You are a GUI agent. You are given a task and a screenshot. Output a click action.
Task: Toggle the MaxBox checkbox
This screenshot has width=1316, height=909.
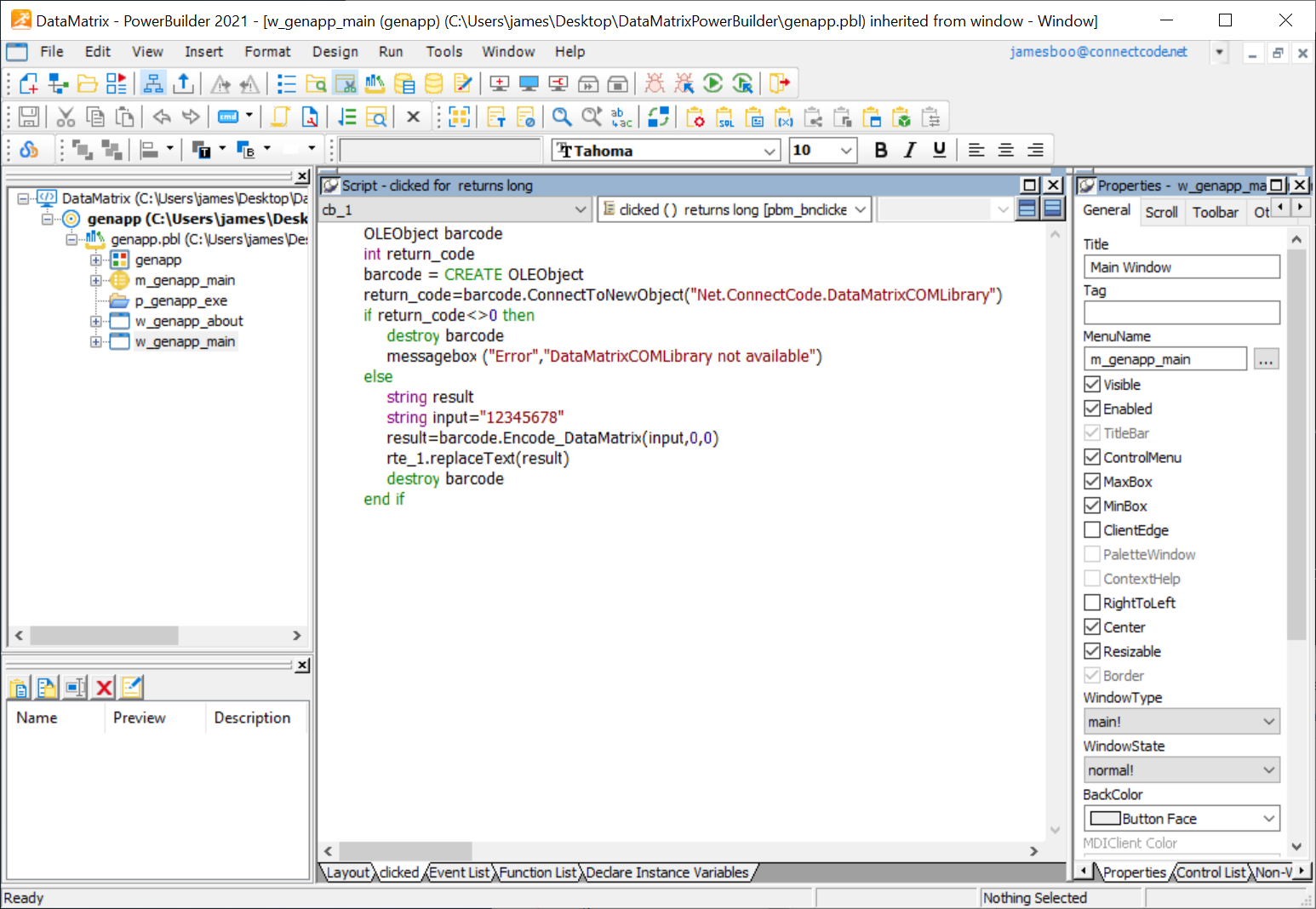[1092, 482]
